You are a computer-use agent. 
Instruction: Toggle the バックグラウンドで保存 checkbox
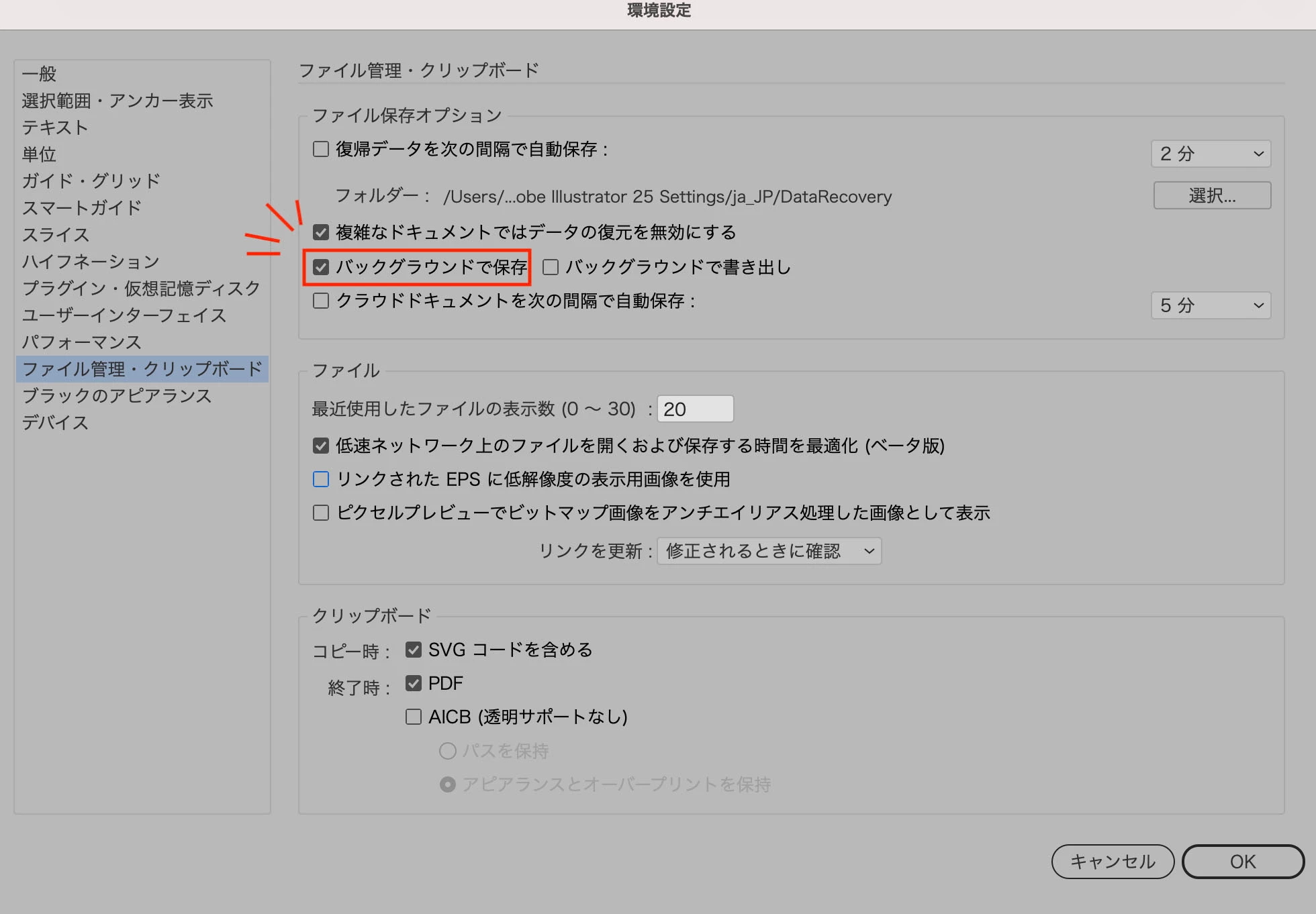click(321, 267)
